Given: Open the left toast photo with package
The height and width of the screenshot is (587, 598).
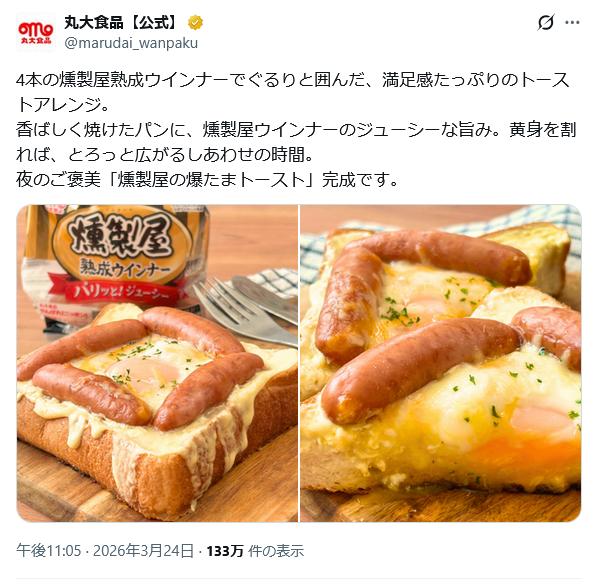Looking at the screenshot, I should click(157, 363).
